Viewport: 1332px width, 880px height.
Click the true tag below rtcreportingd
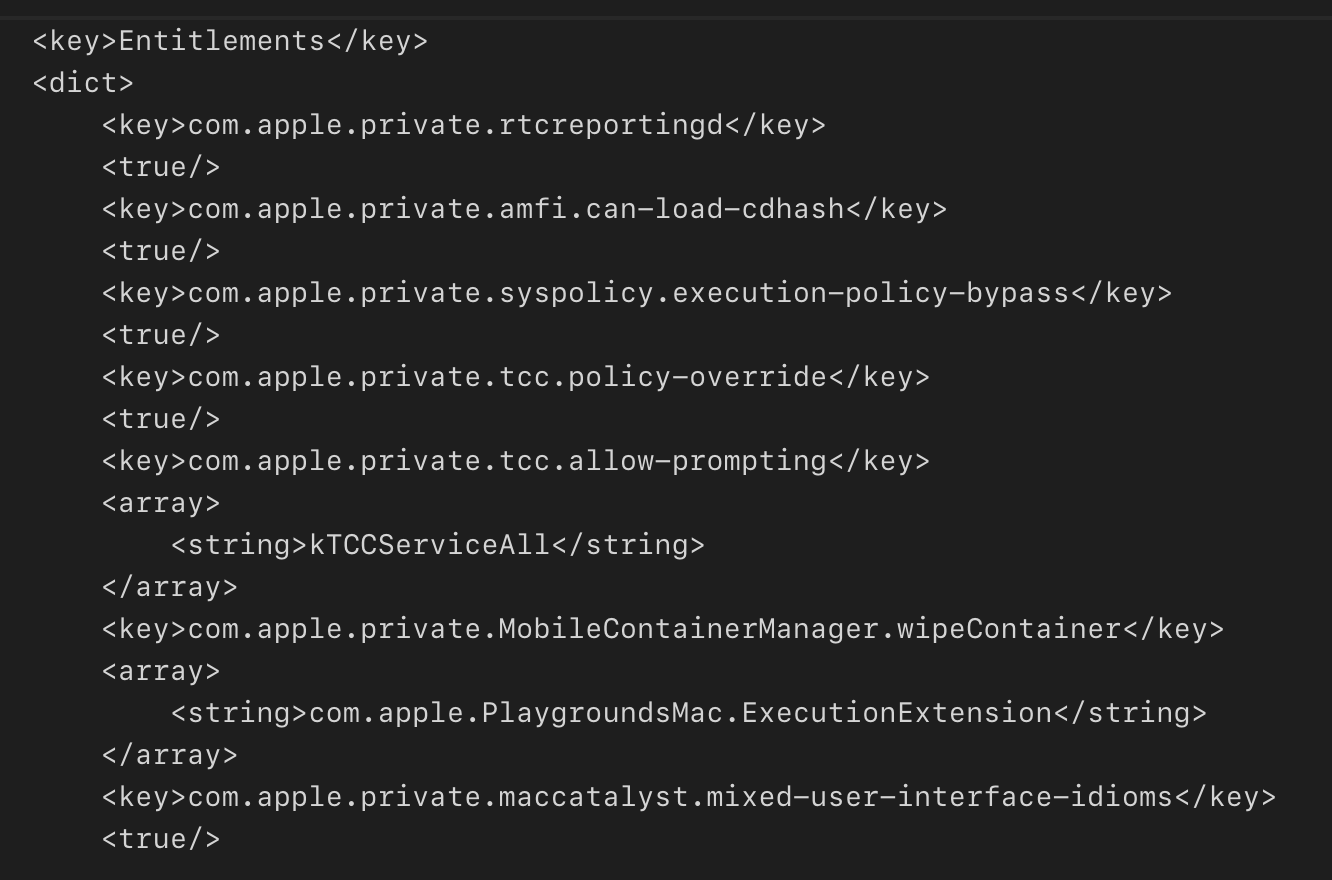[161, 167]
